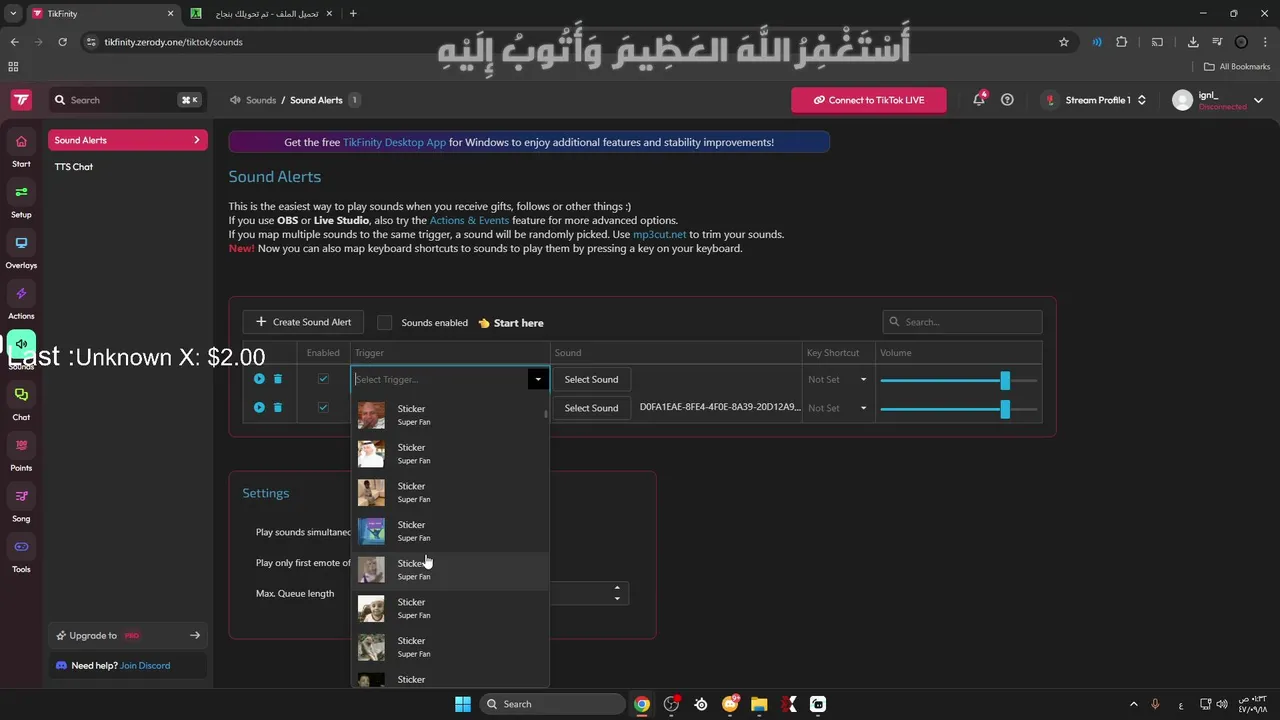Image resolution: width=1280 pixels, height=720 pixels.
Task: Click the top-left Search box
Action: [127, 100]
